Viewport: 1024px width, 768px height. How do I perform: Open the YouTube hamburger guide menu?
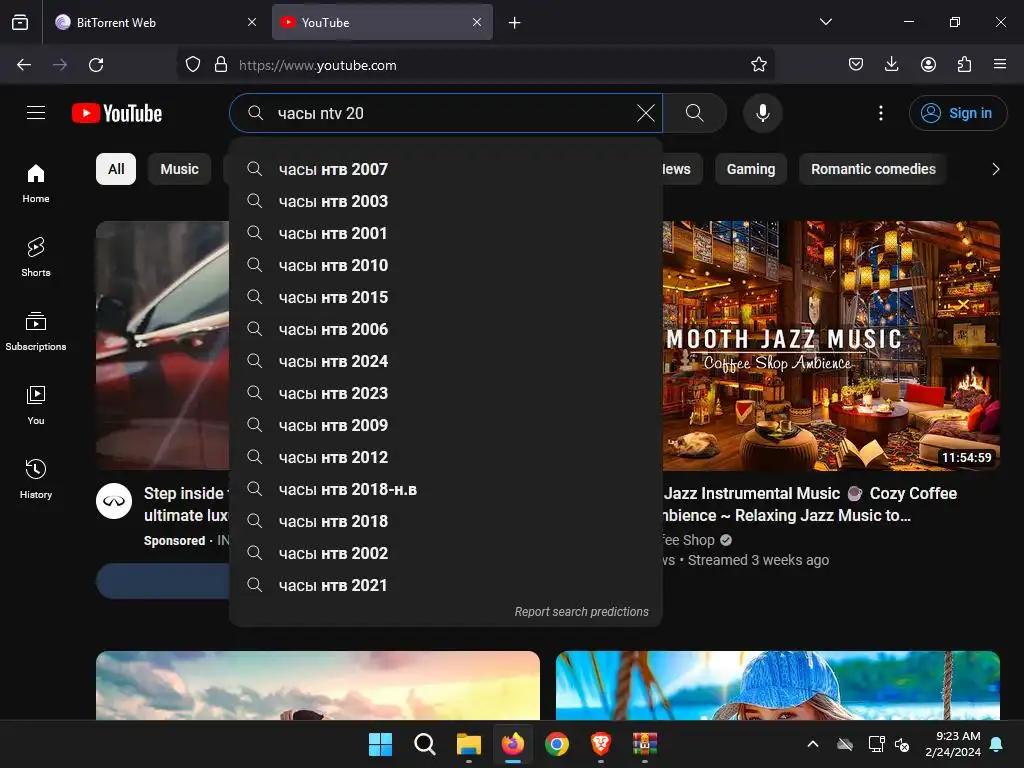pos(36,113)
